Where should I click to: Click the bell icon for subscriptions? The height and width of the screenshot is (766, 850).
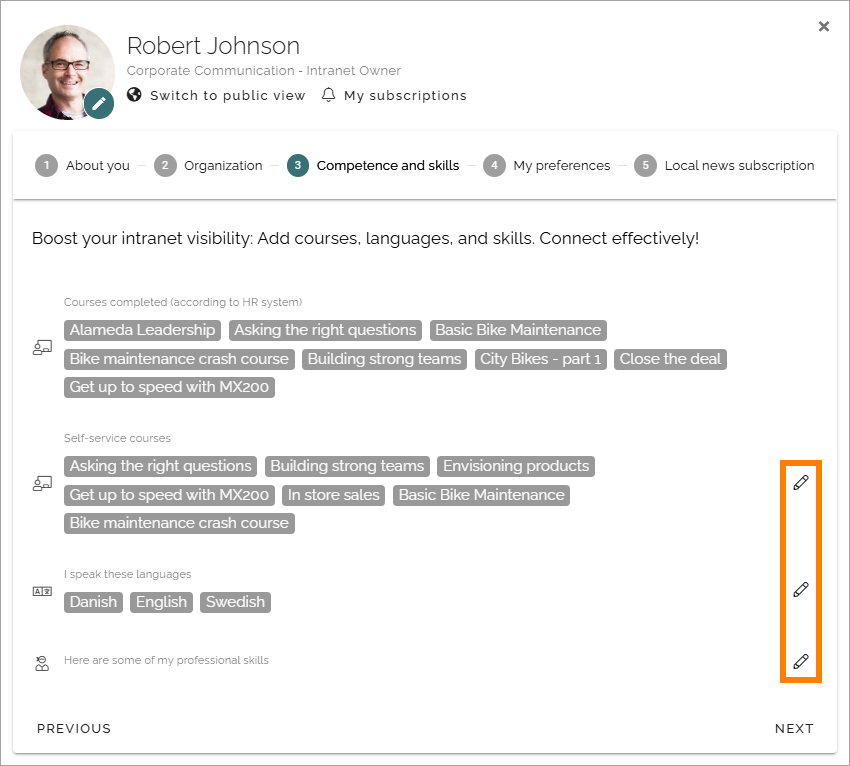coord(329,95)
